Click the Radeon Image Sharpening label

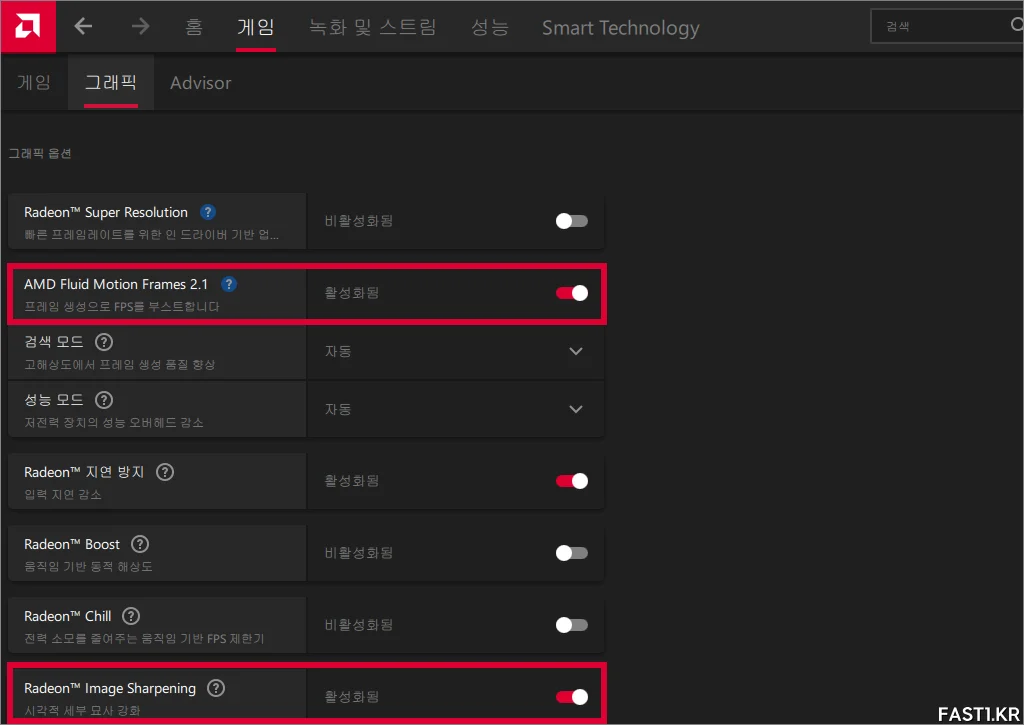pos(110,688)
